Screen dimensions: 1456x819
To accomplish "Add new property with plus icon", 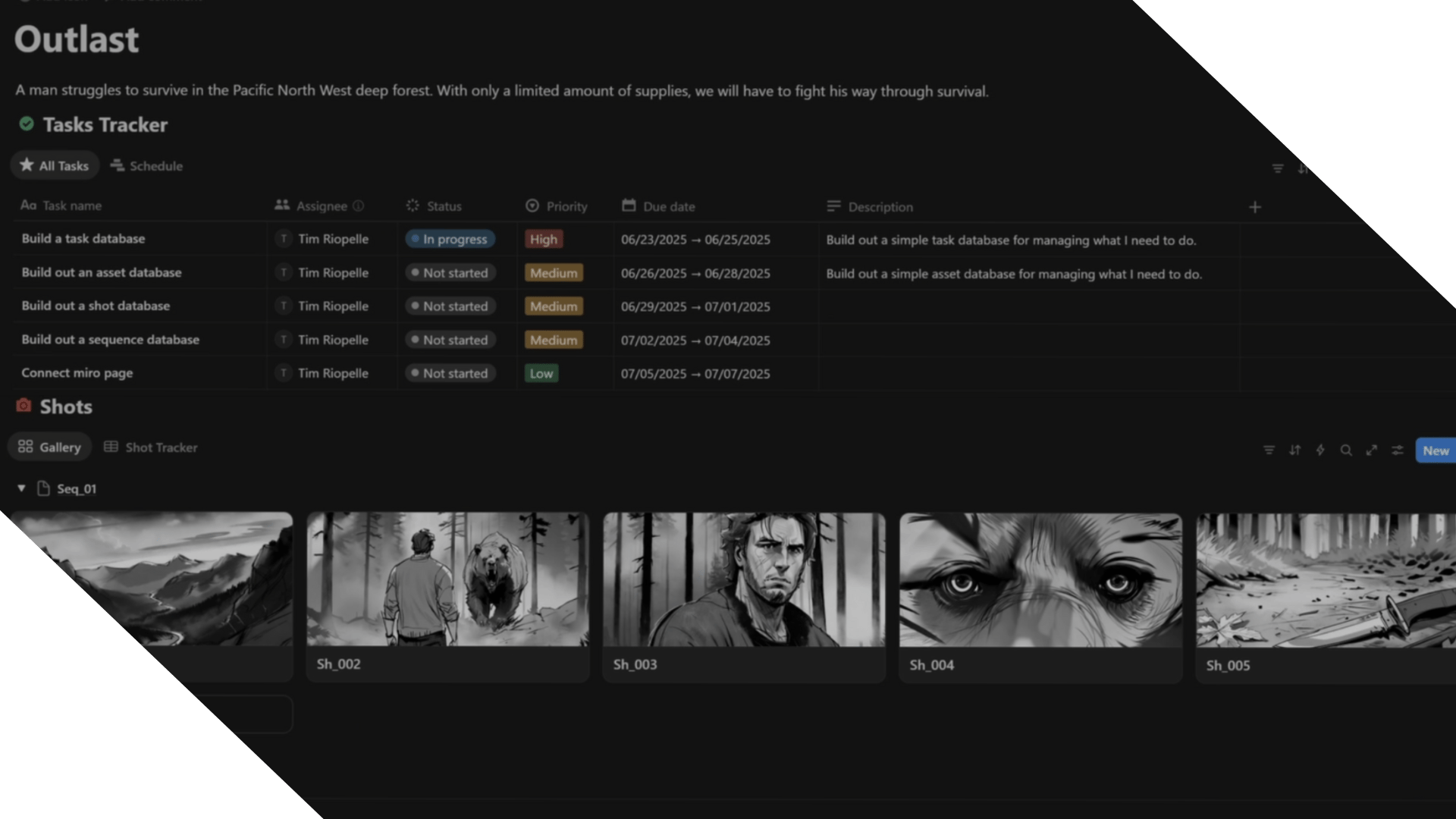I will pyautogui.click(x=1255, y=207).
